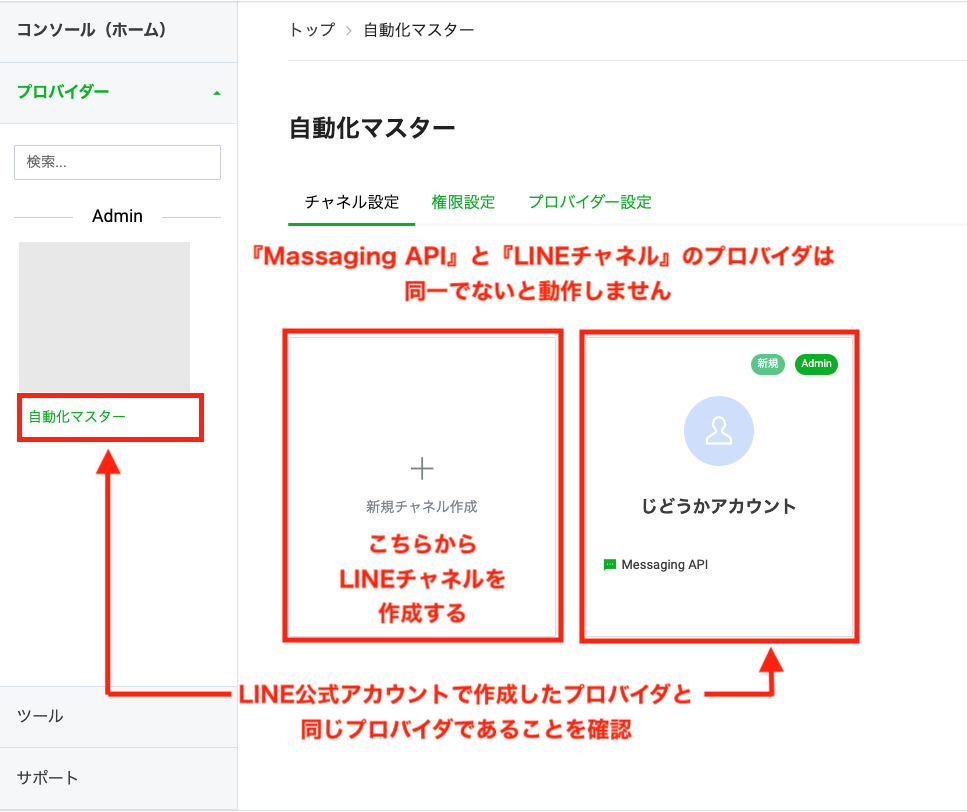
Task: Switch to the チャネル設定 tab
Action: point(352,202)
